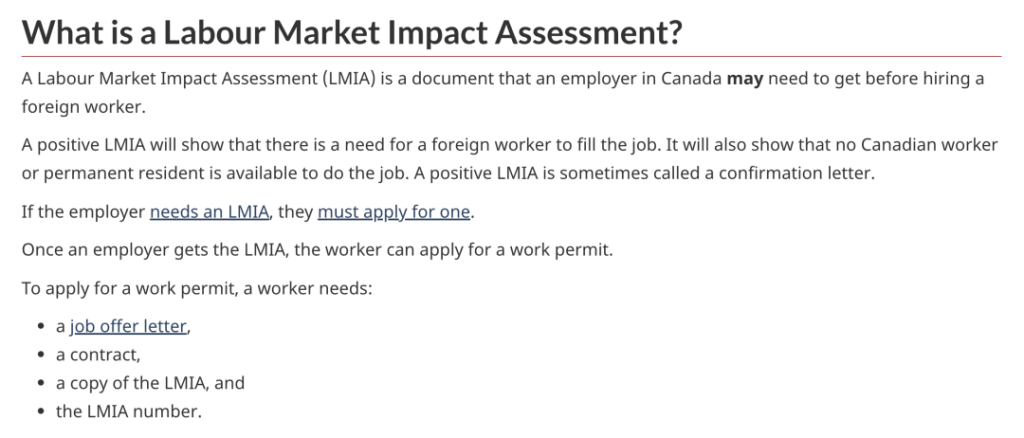Click the bullet dot before "the LMIA number."

(x=40, y=410)
